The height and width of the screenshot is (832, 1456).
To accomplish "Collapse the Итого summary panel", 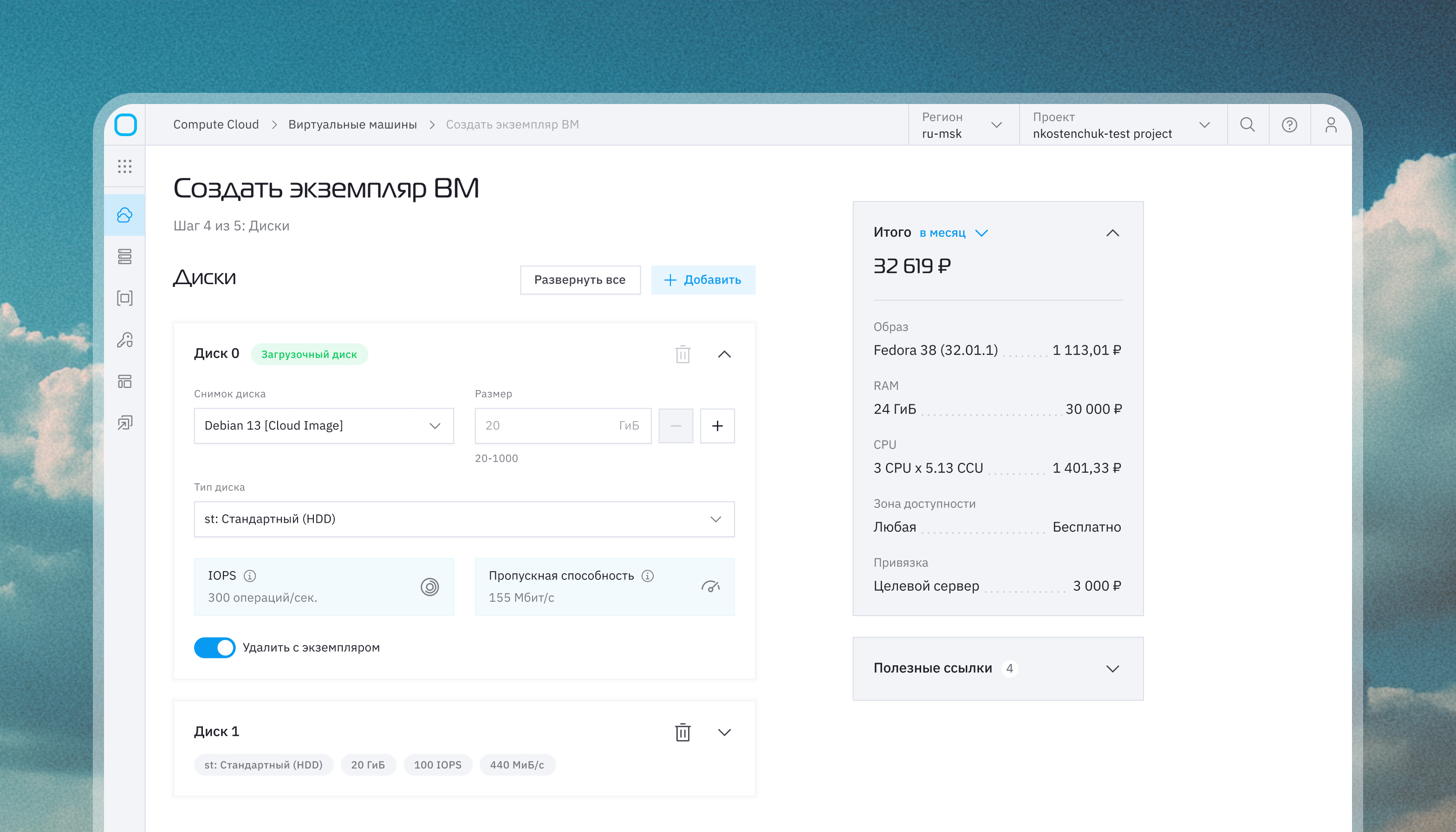I will point(1112,233).
